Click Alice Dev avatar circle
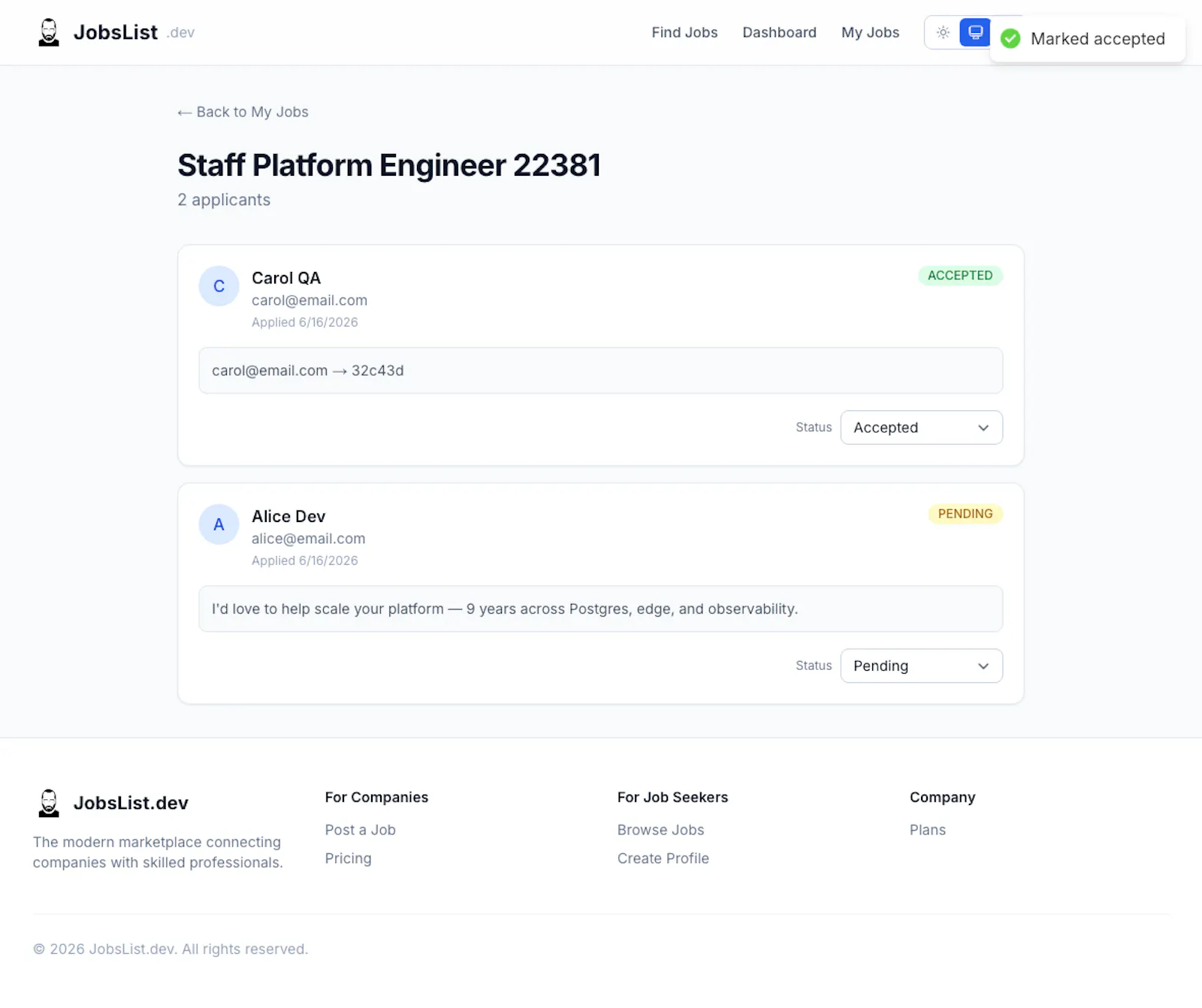The width and height of the screenshot is (1202, 1008). coord(219,524)
